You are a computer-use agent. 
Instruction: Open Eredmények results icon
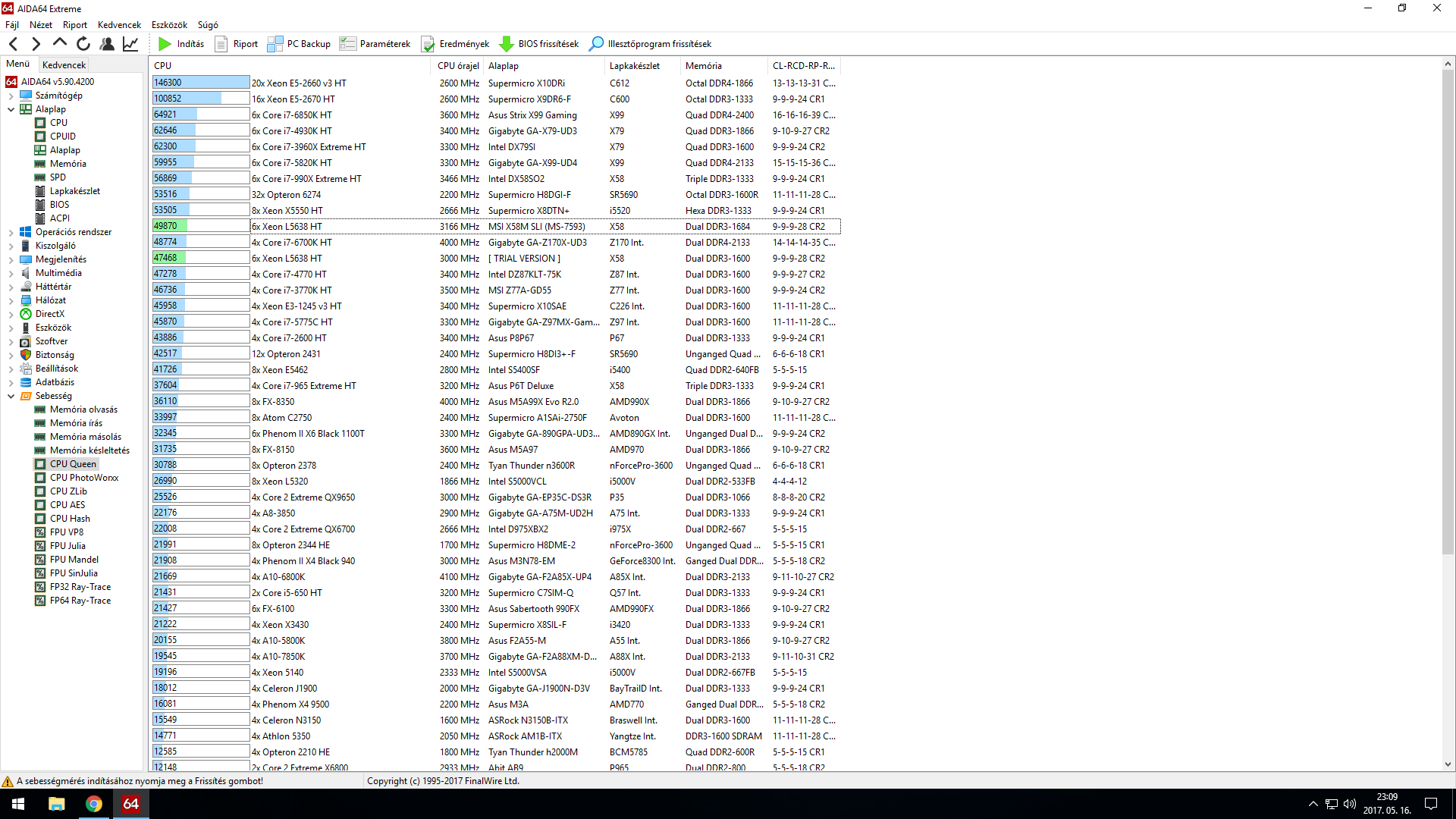(x=428, y=44)
